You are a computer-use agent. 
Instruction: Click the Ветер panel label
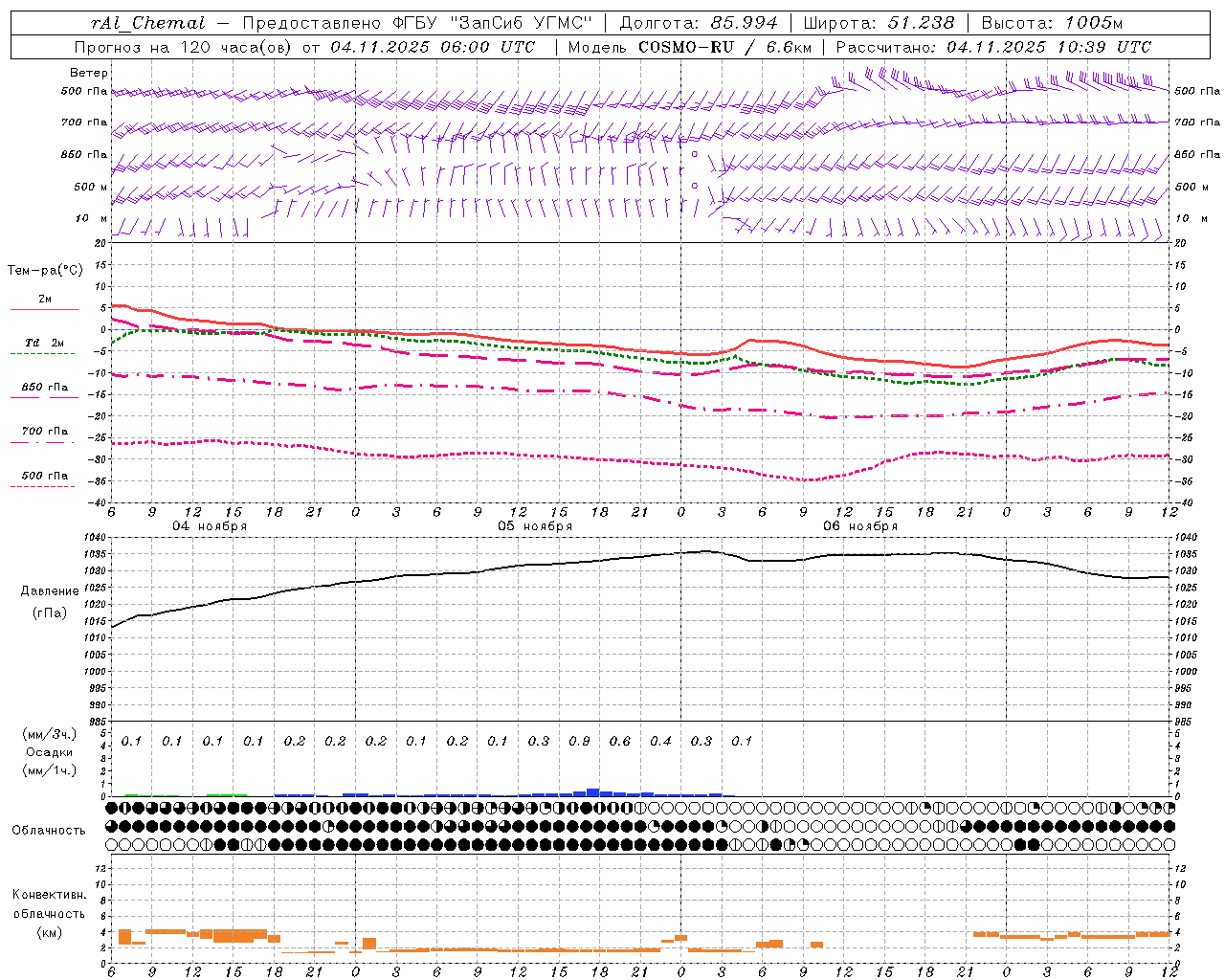(89, 73)
